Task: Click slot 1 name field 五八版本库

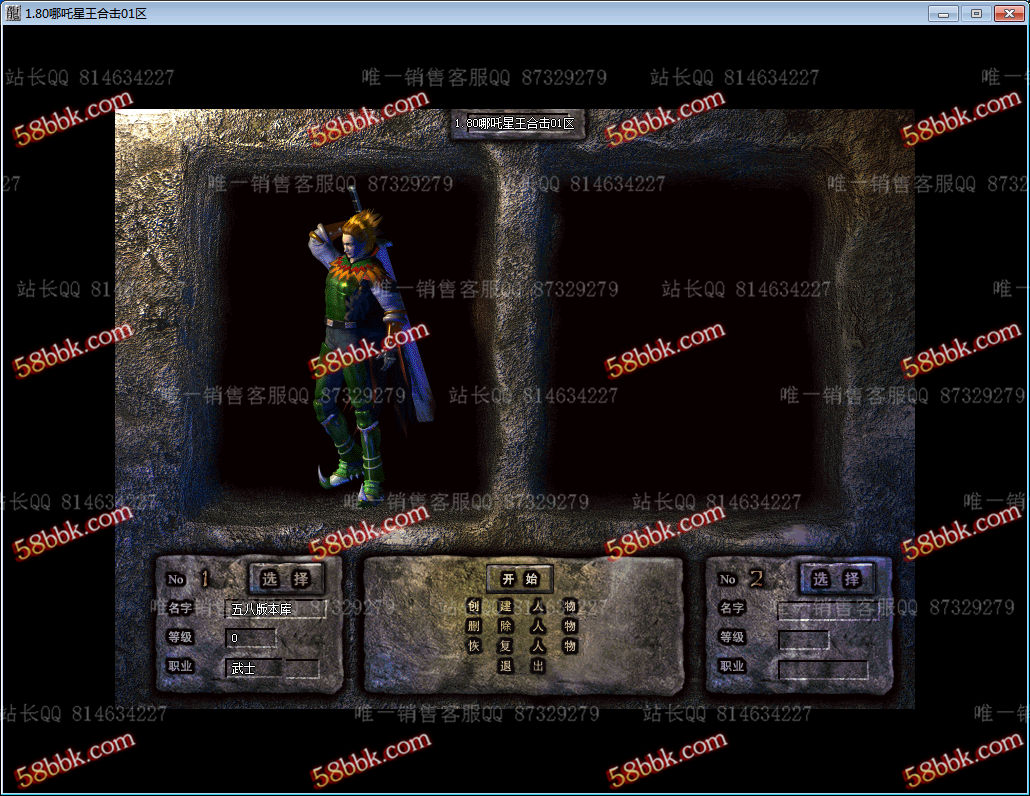Action: [x=276, y=609]
